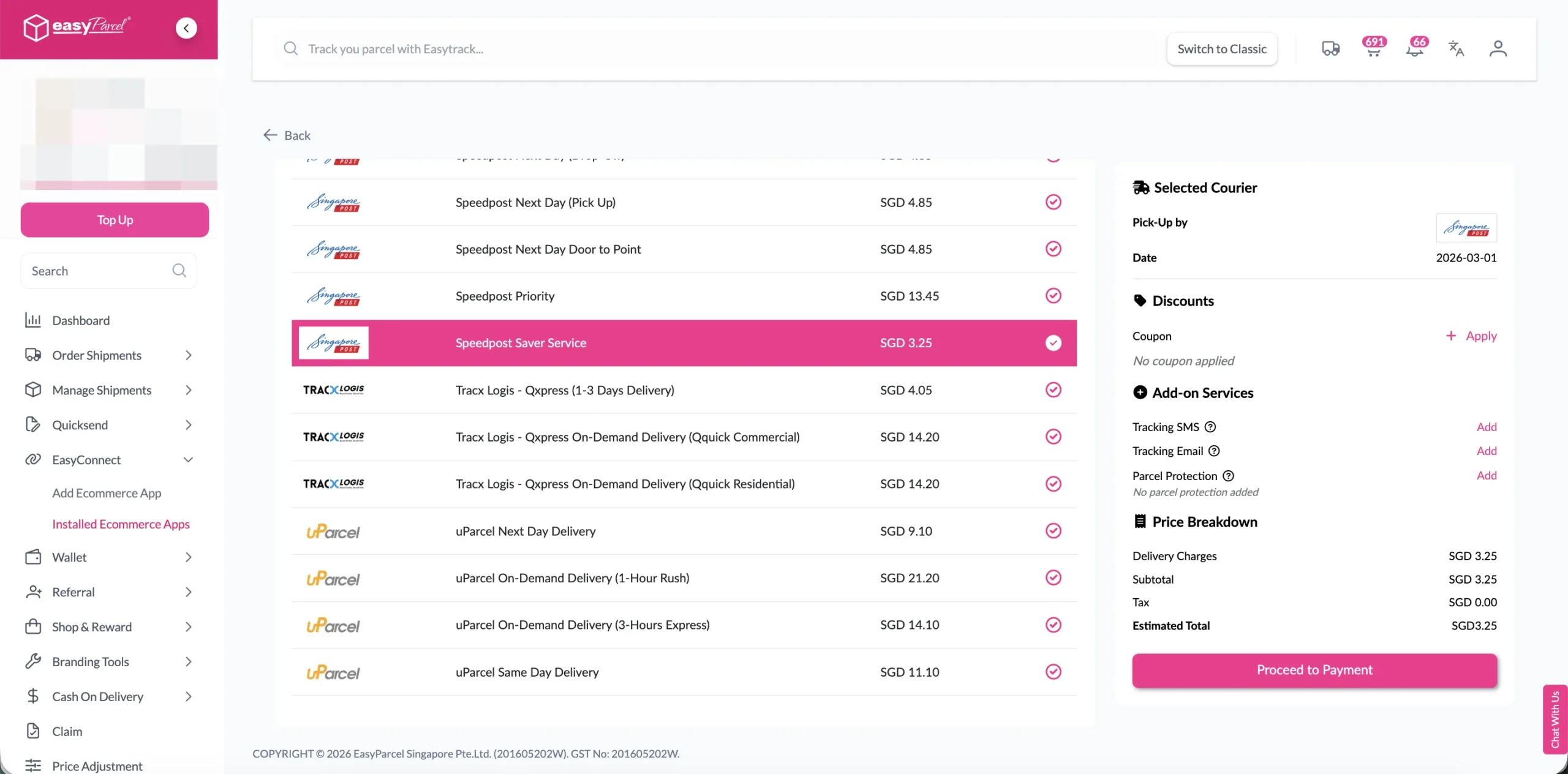Image resolution: width=1568 pixels, height=774 pixels.
Task: Select the Speedpost Priority courier checkmark
Action: 1053,296
